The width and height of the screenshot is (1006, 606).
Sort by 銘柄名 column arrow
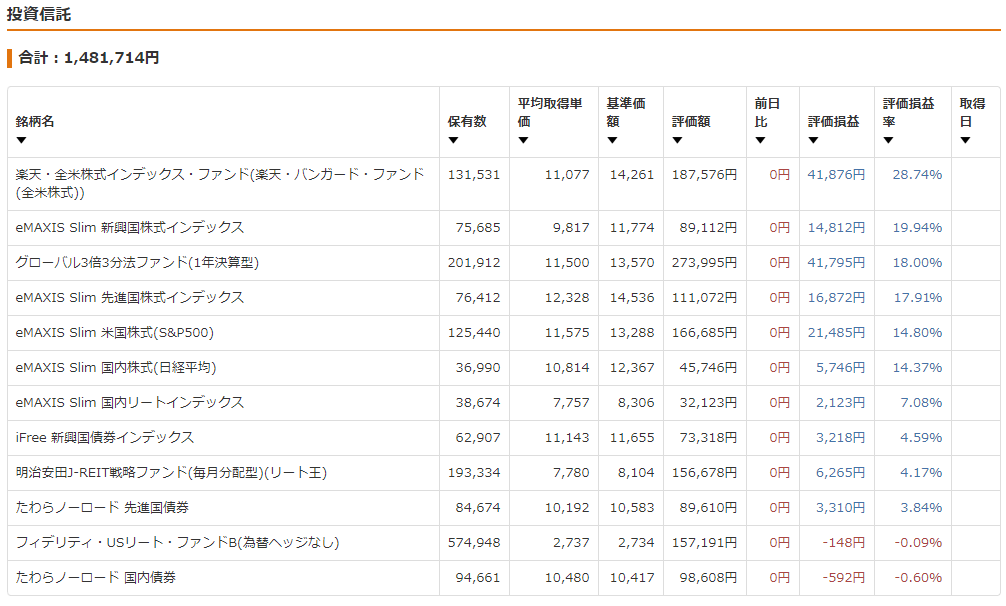click(21, 140)
